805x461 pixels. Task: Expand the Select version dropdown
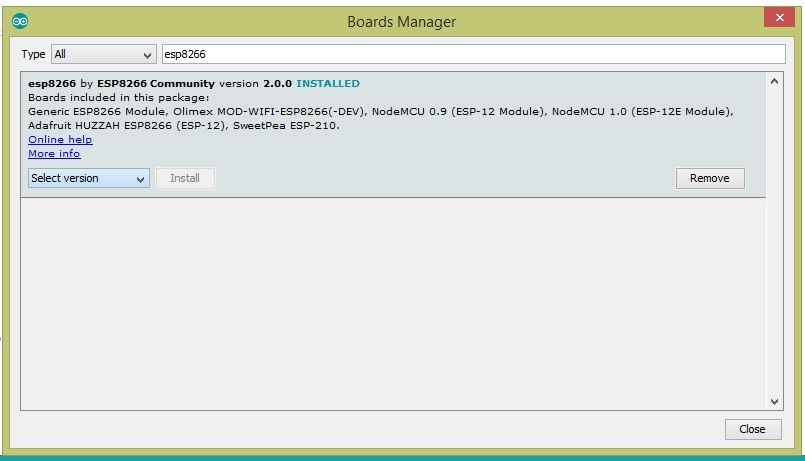89,178
